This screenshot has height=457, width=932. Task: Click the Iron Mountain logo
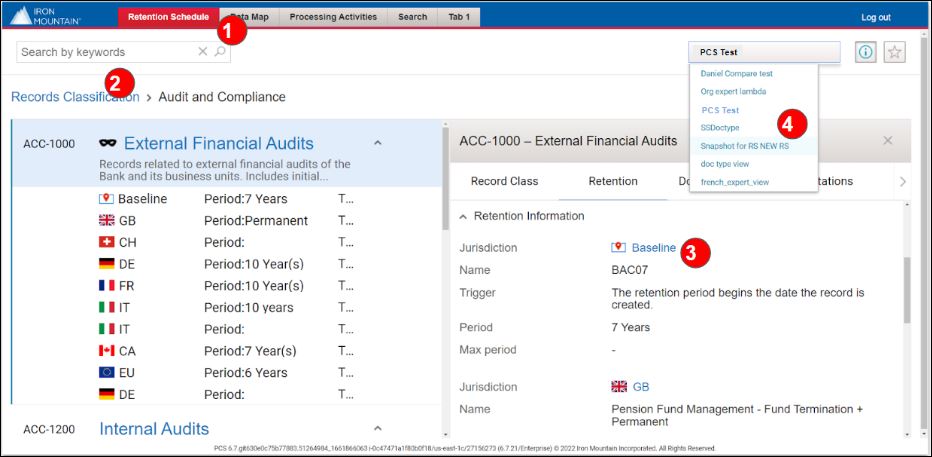[46, 15]
